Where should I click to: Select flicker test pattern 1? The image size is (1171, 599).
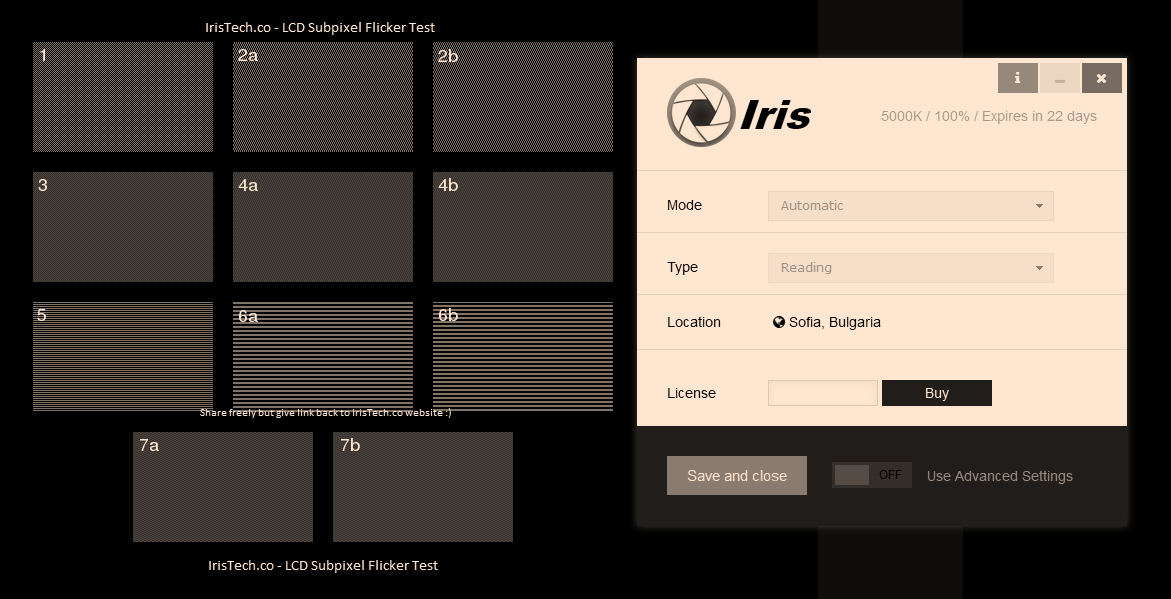pyautogui.click(x=122, y=97)
